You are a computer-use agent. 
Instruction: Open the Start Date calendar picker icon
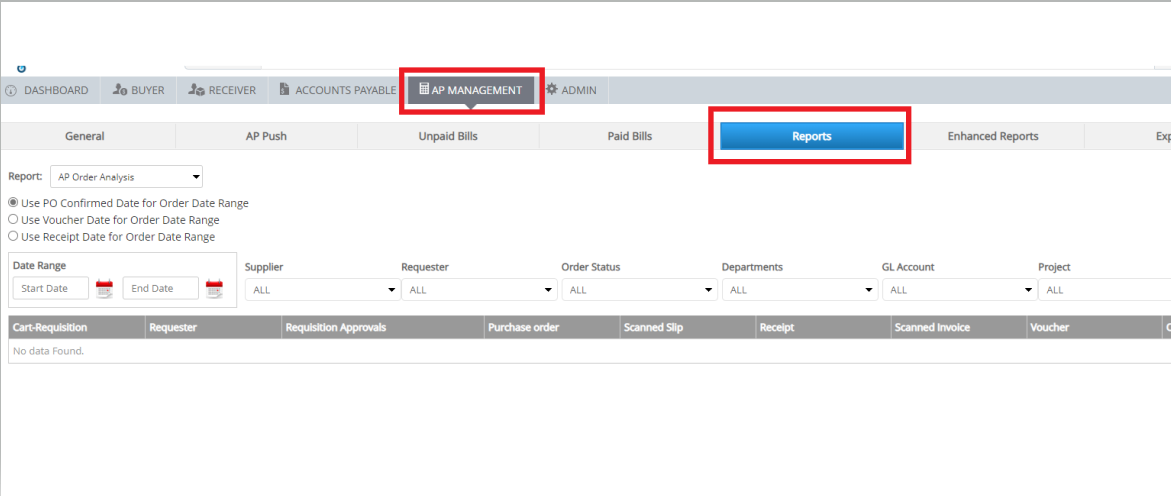click(x=105, y=289)
